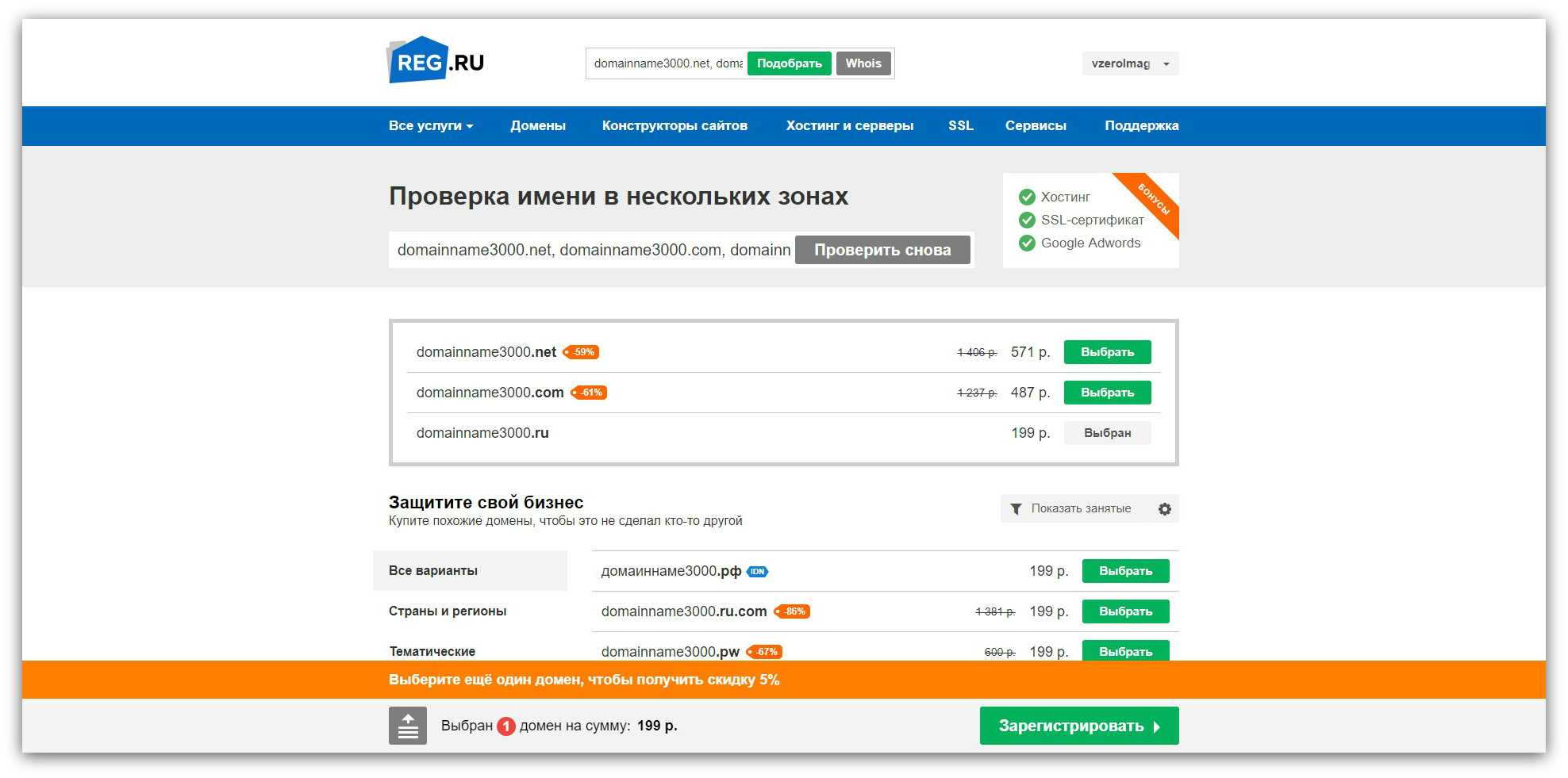Open the vzerolmag account dropdown
Screen dimensions: 1568x778
[1130, 63]
